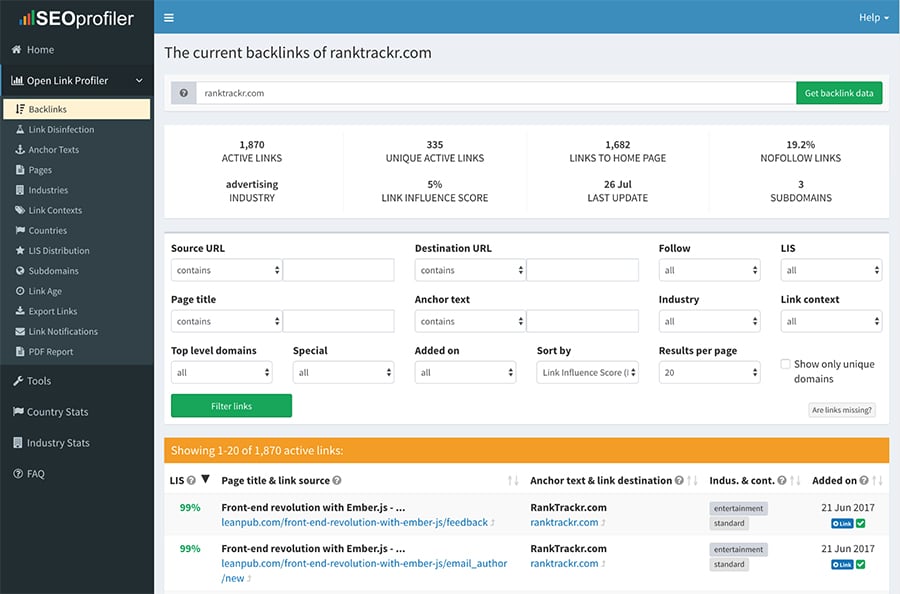Click the Link Disinfection sidebar icon
This screenshot has width=900, height=594.
click(20, 130)
